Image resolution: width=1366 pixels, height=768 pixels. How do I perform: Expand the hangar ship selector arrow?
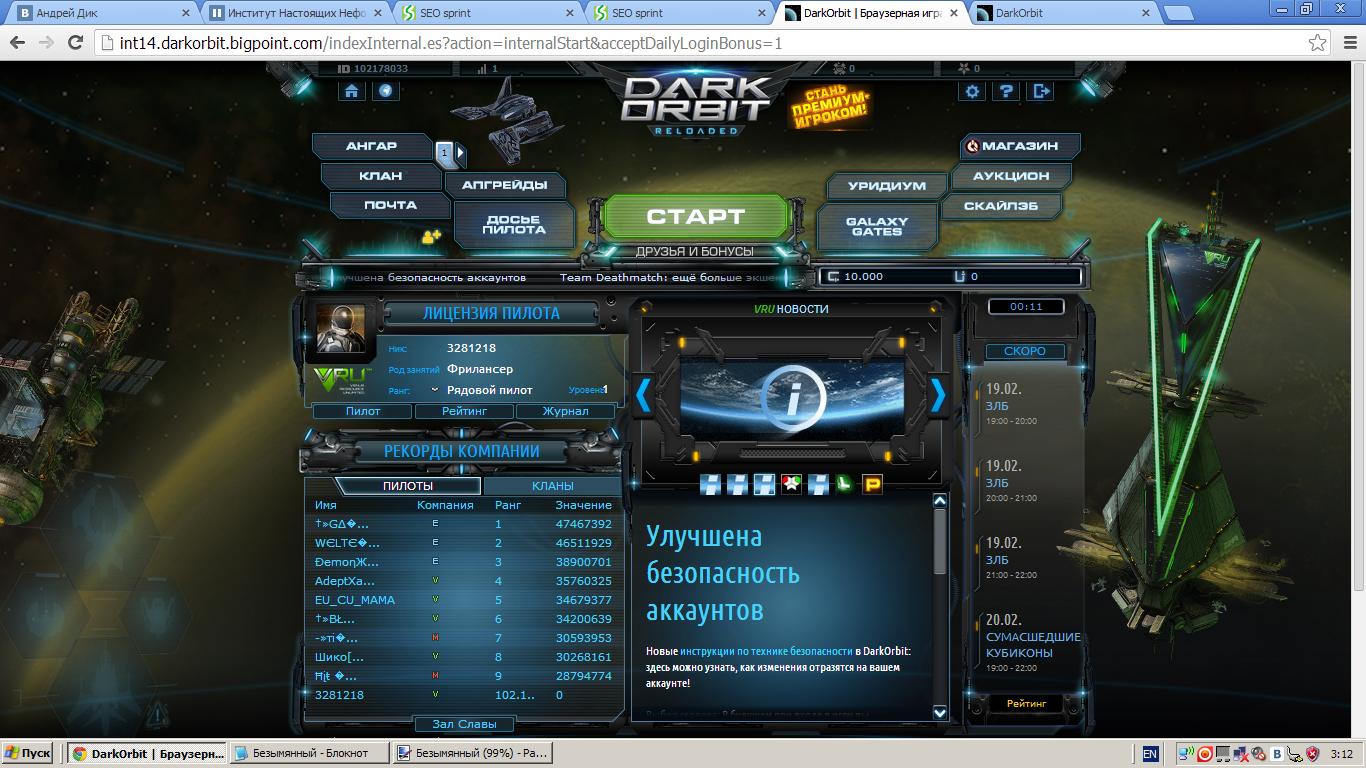[x=461, y=153]
